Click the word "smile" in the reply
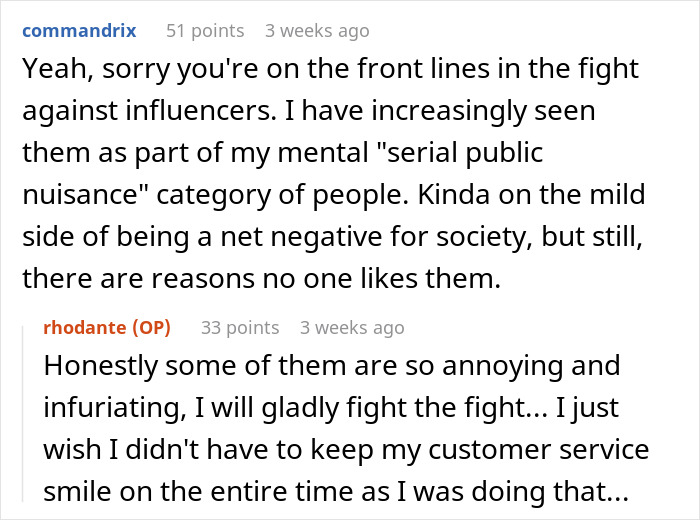Image resolution: width=700 pixels, height=520 pixels. 78,491
